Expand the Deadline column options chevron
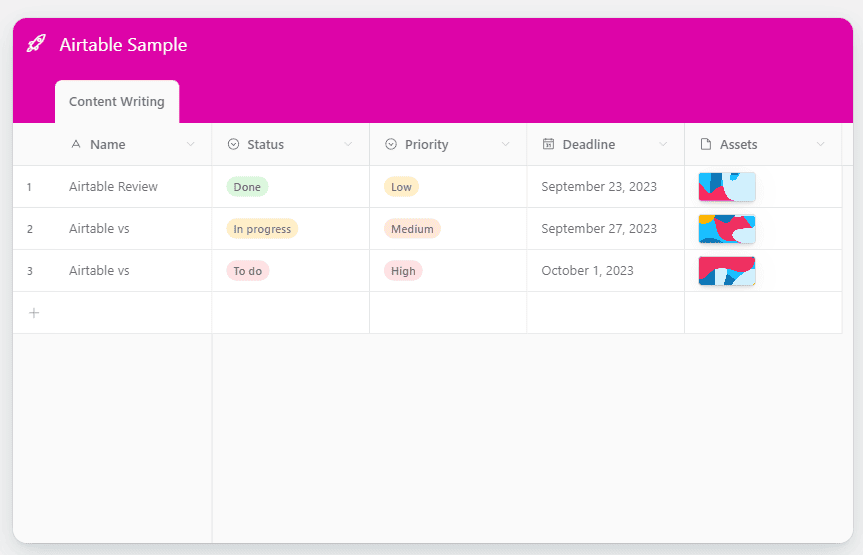The height and width of the screenshot is (555, 863). tap(663, 144)
